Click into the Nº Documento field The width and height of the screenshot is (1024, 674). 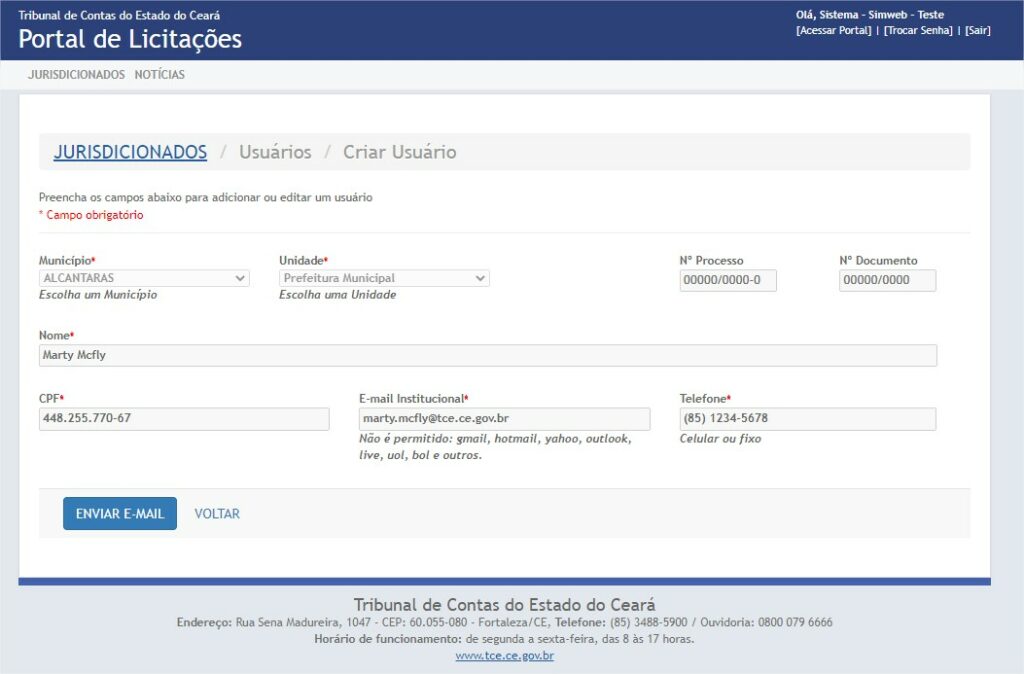tap(887, 280)
